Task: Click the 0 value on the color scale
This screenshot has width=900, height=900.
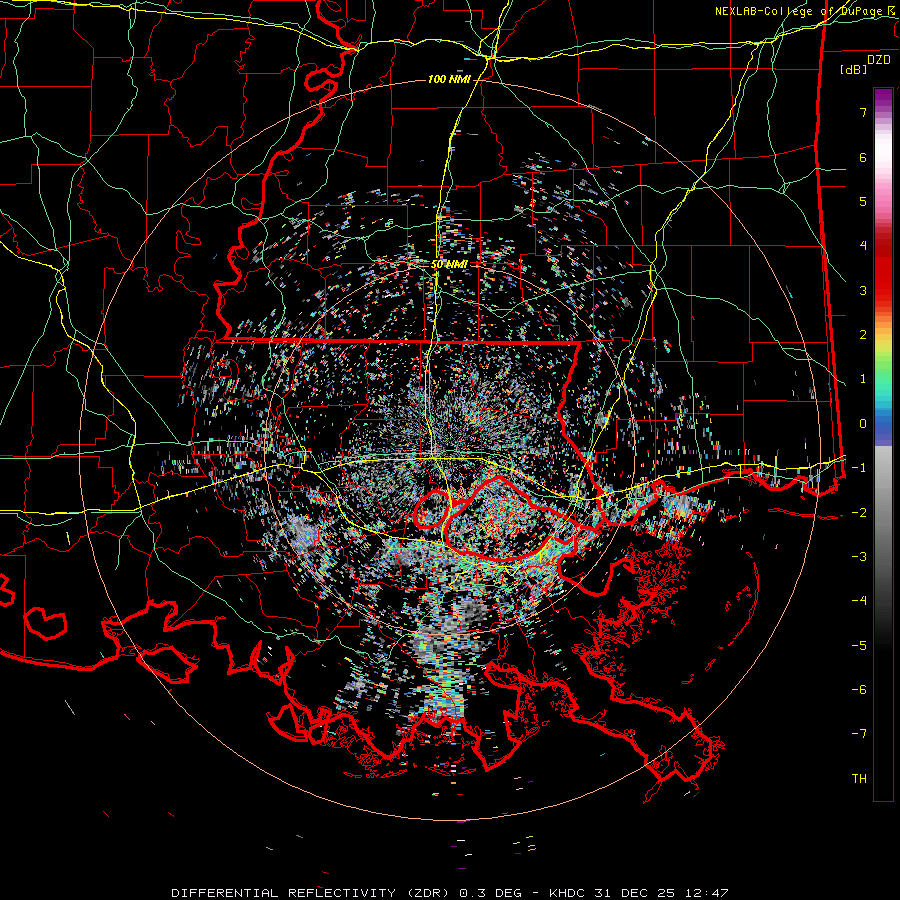Action: point(863,424)
